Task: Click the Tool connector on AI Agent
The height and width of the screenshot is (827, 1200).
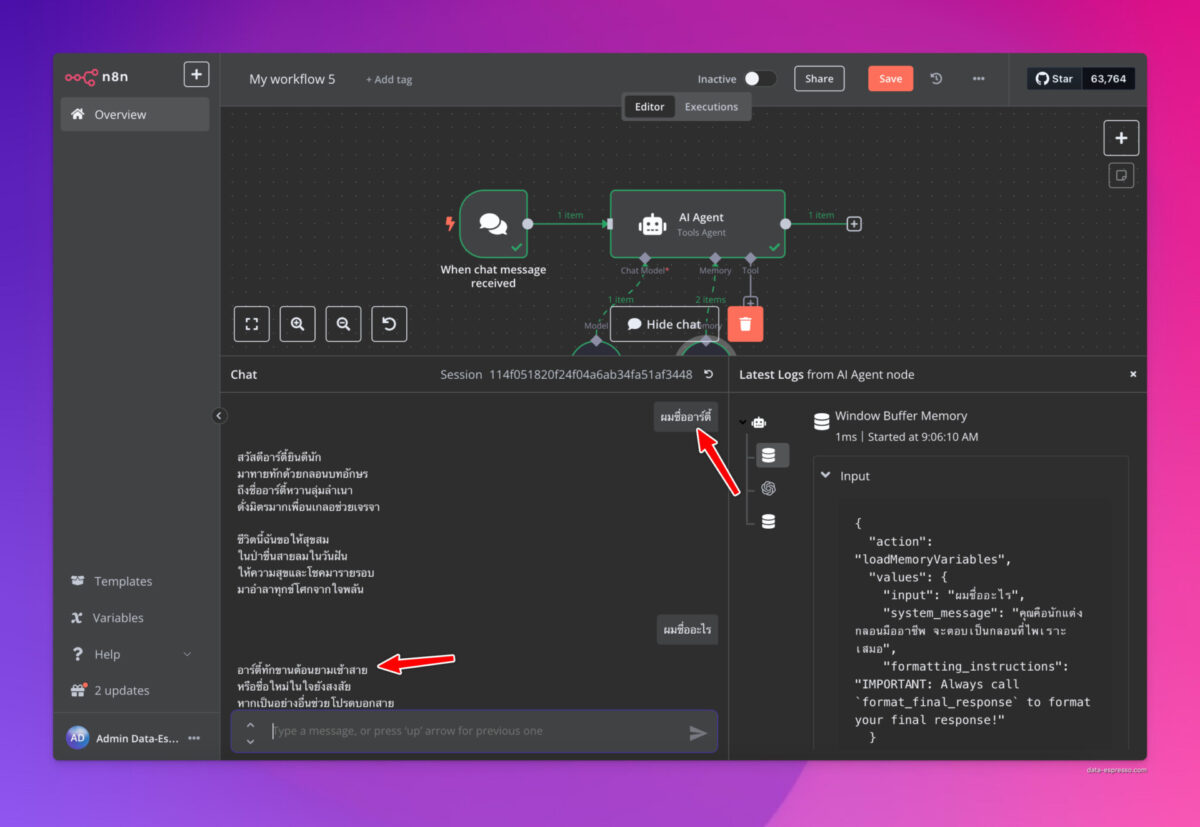Action: 750,257
